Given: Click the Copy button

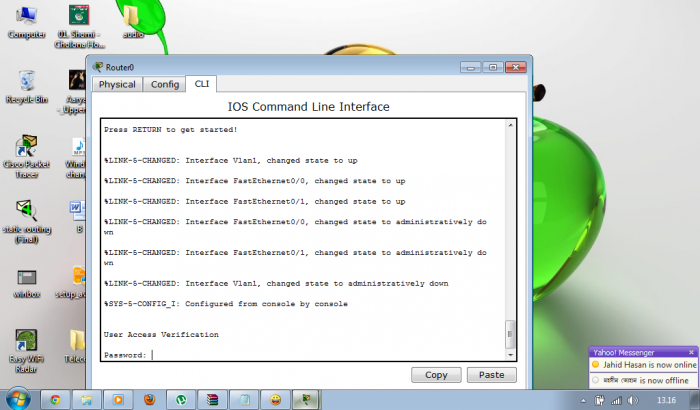Looking at the screenshot, I should pos(436,375).
